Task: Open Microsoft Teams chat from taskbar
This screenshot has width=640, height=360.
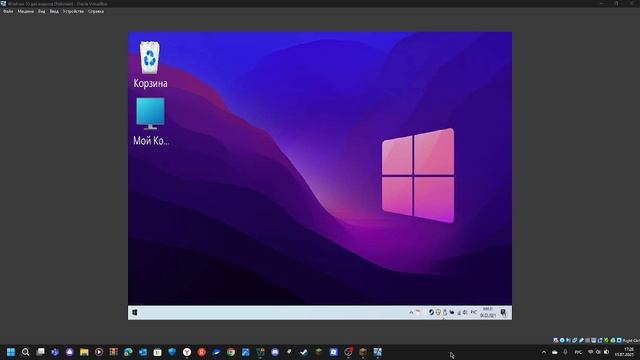Action: pos(55,352)
